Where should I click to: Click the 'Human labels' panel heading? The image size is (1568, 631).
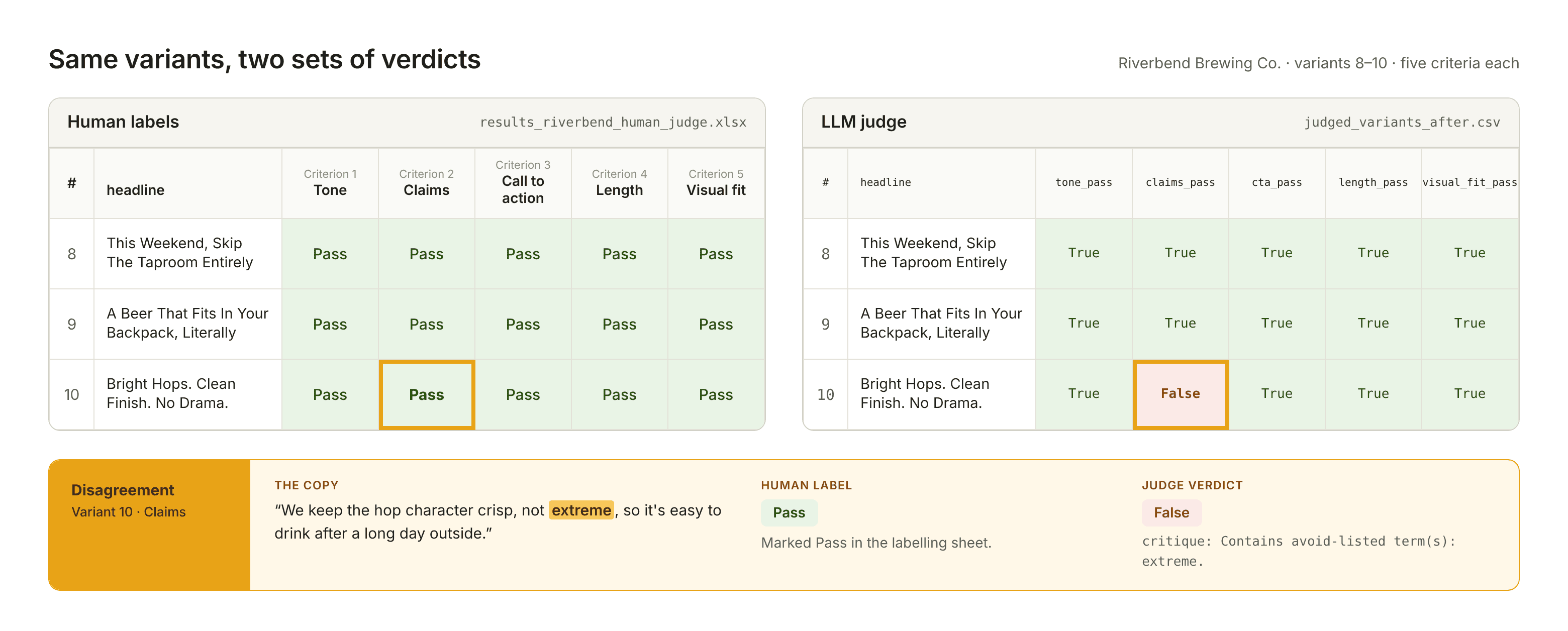(x=123, y=122)
